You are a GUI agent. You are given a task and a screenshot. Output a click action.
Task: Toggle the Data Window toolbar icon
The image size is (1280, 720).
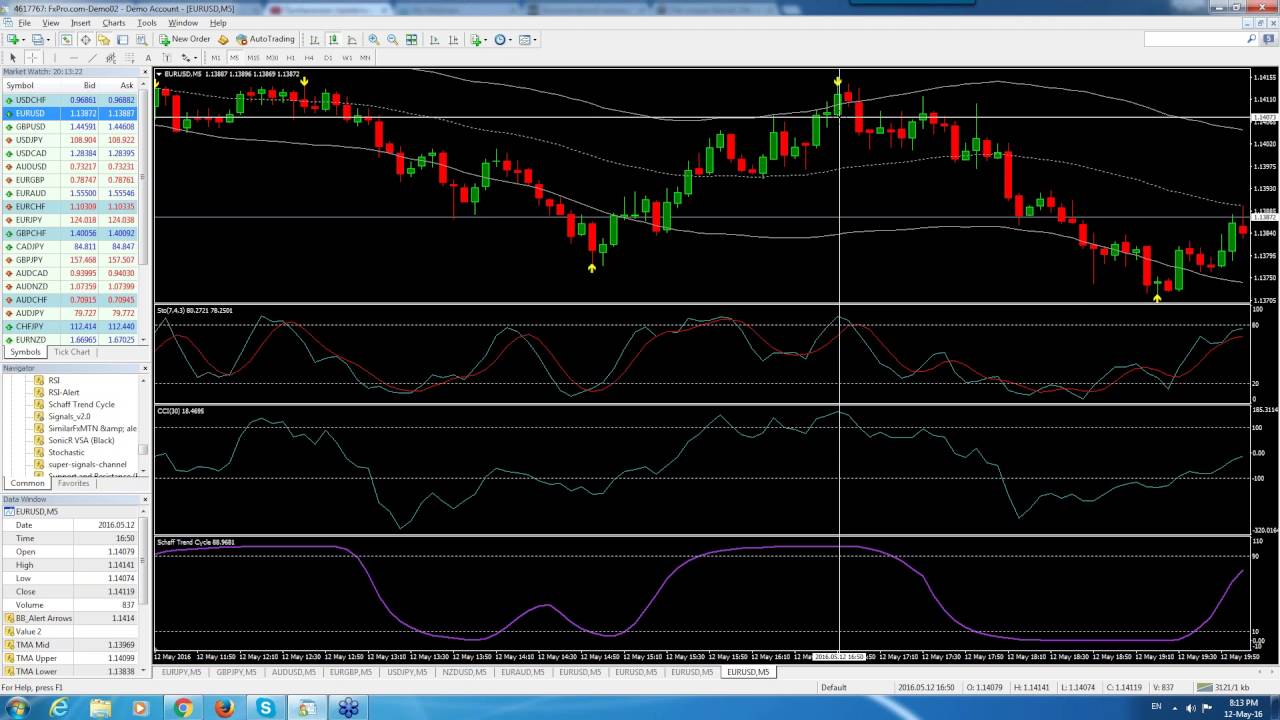[x=85, y=40]
